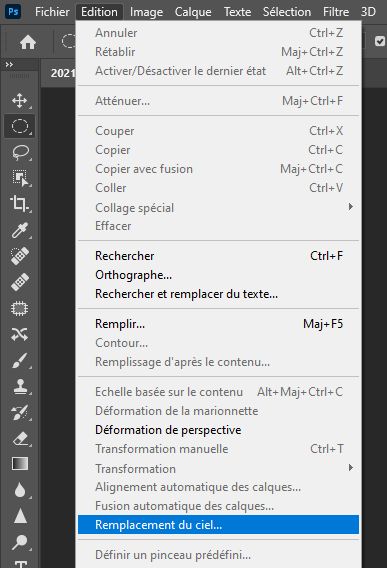Click Copier avec fusion entry
Image resolution: width=387 pixels, height=568 pixels.
(x=219, y=169)
